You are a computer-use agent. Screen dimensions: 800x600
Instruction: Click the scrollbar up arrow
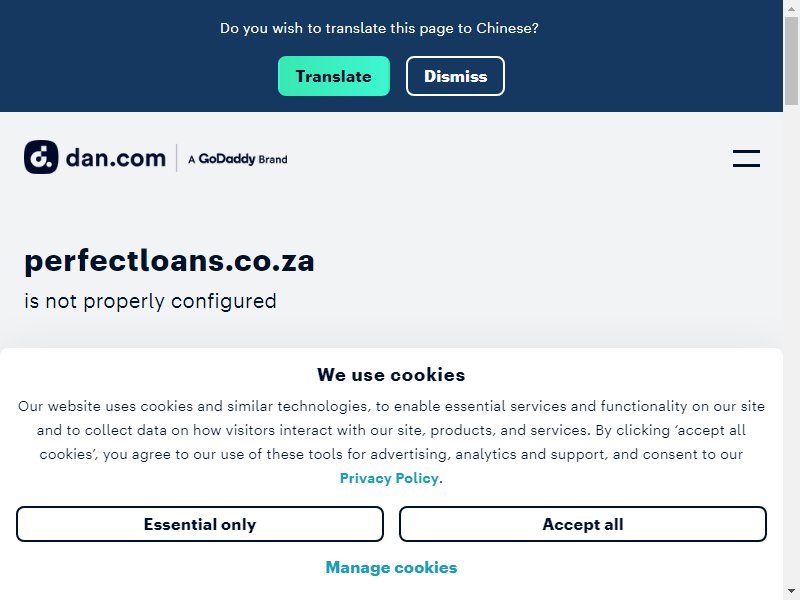coord(791,6)
